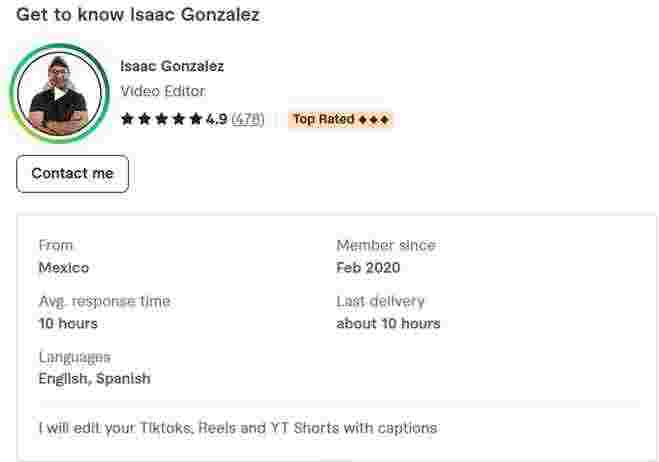The width and height of the screenshot is (659, 462).
Task: Click the fifth rating star
Action: tap(196, 120)
